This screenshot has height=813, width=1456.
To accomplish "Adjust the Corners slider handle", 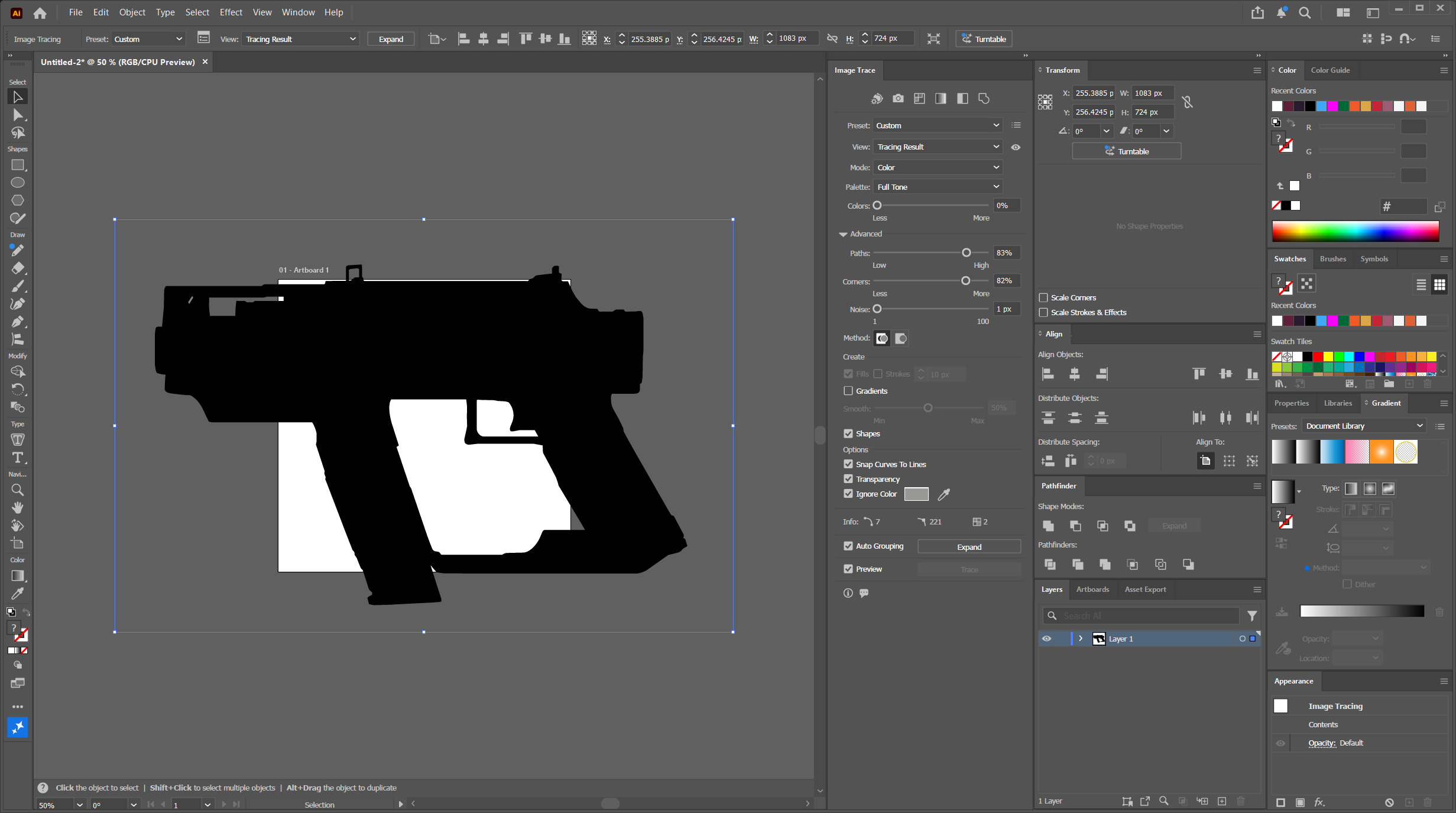I will click(x=965, y=281).
